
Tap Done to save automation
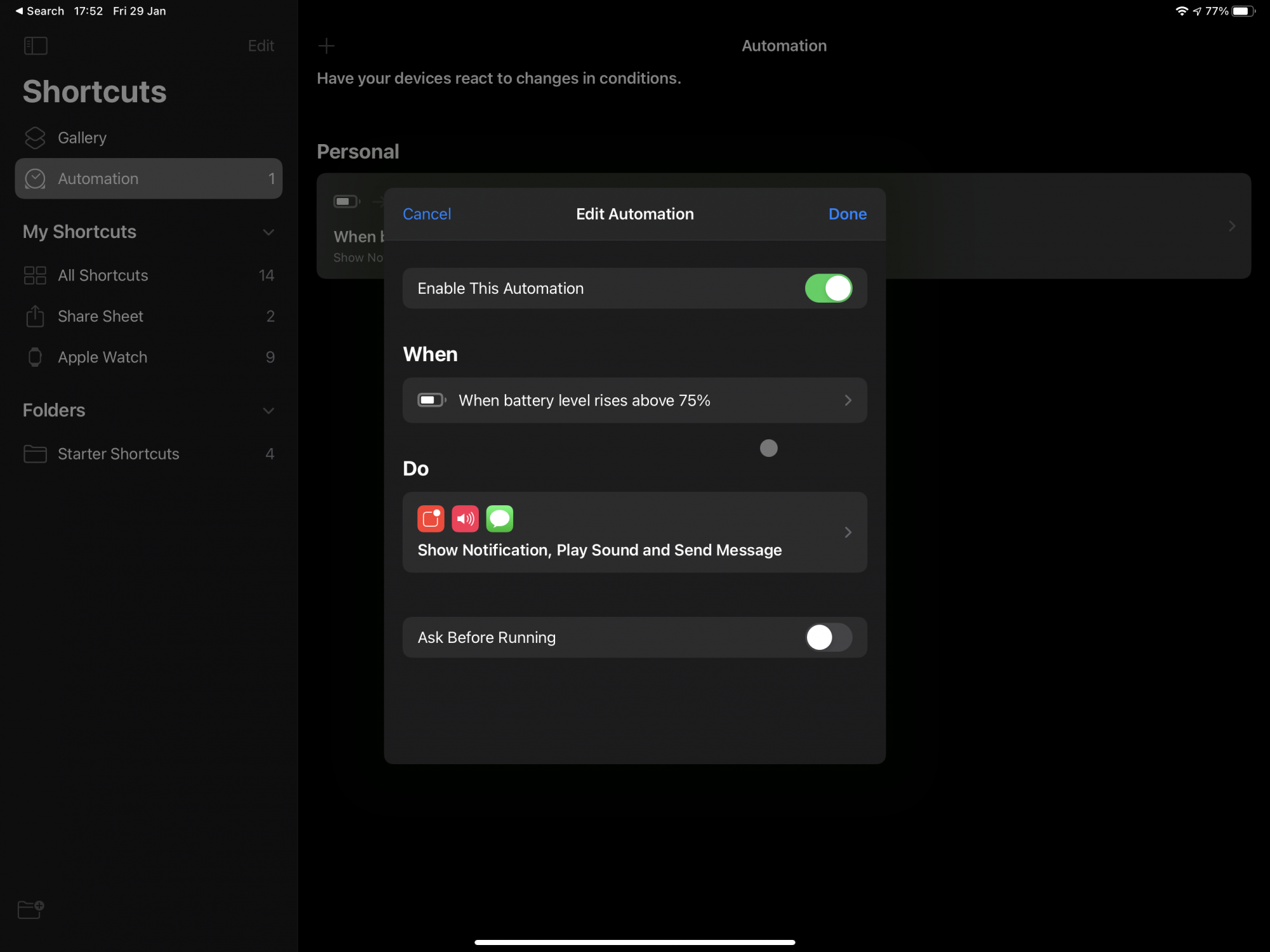click(847, 214)
